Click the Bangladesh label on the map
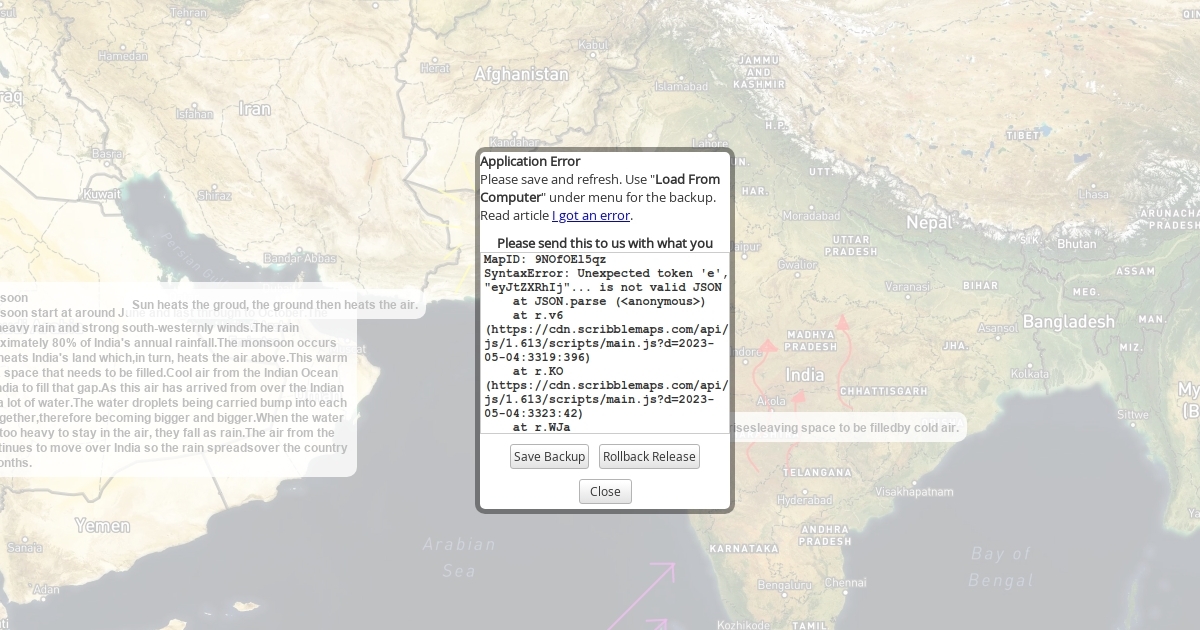The width and height of the screenshot is (1200, 630). 1068,322
